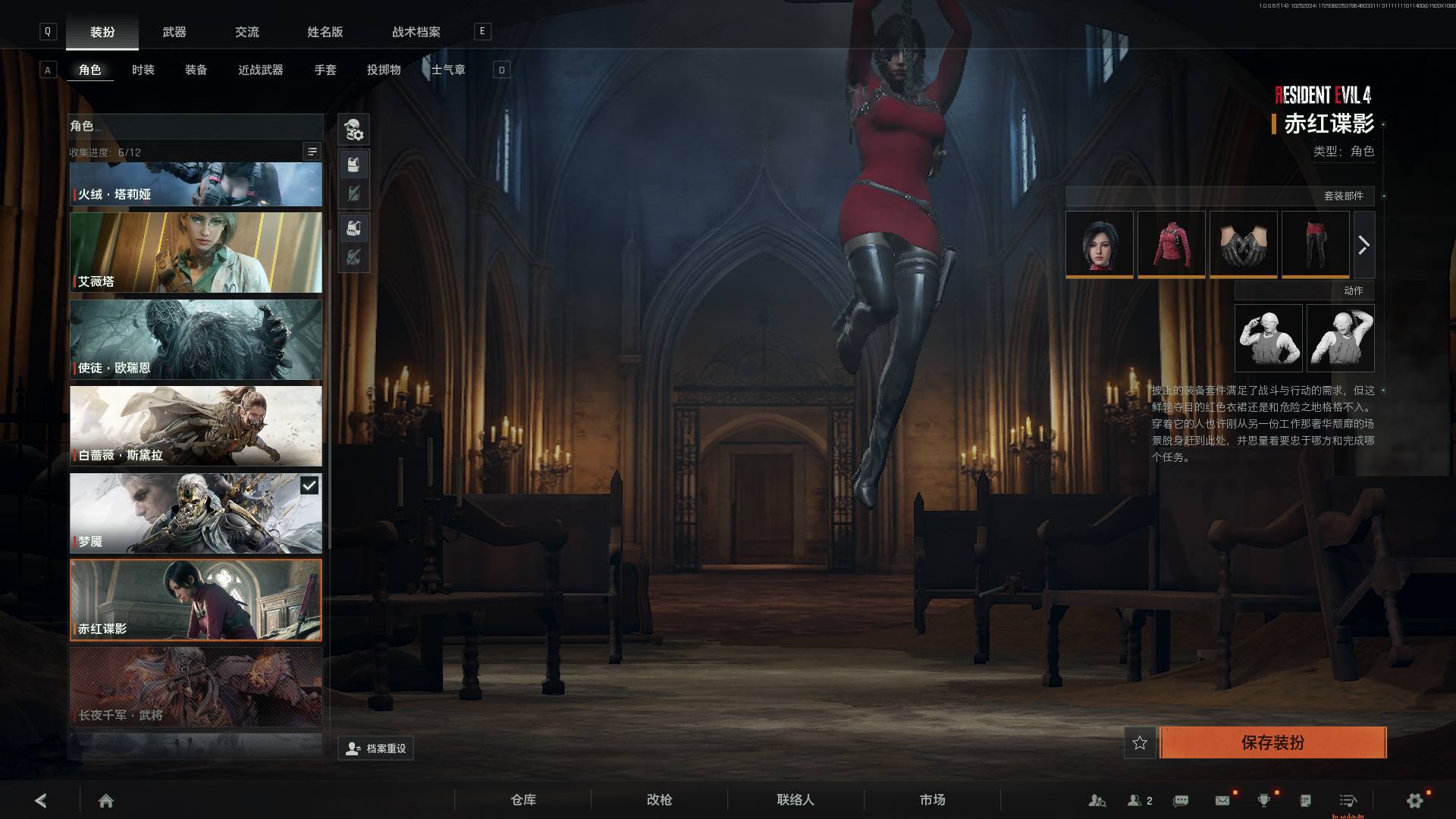Open the friends list showing 2
Screen dimensions: 1456x819
coord(1140,800)
